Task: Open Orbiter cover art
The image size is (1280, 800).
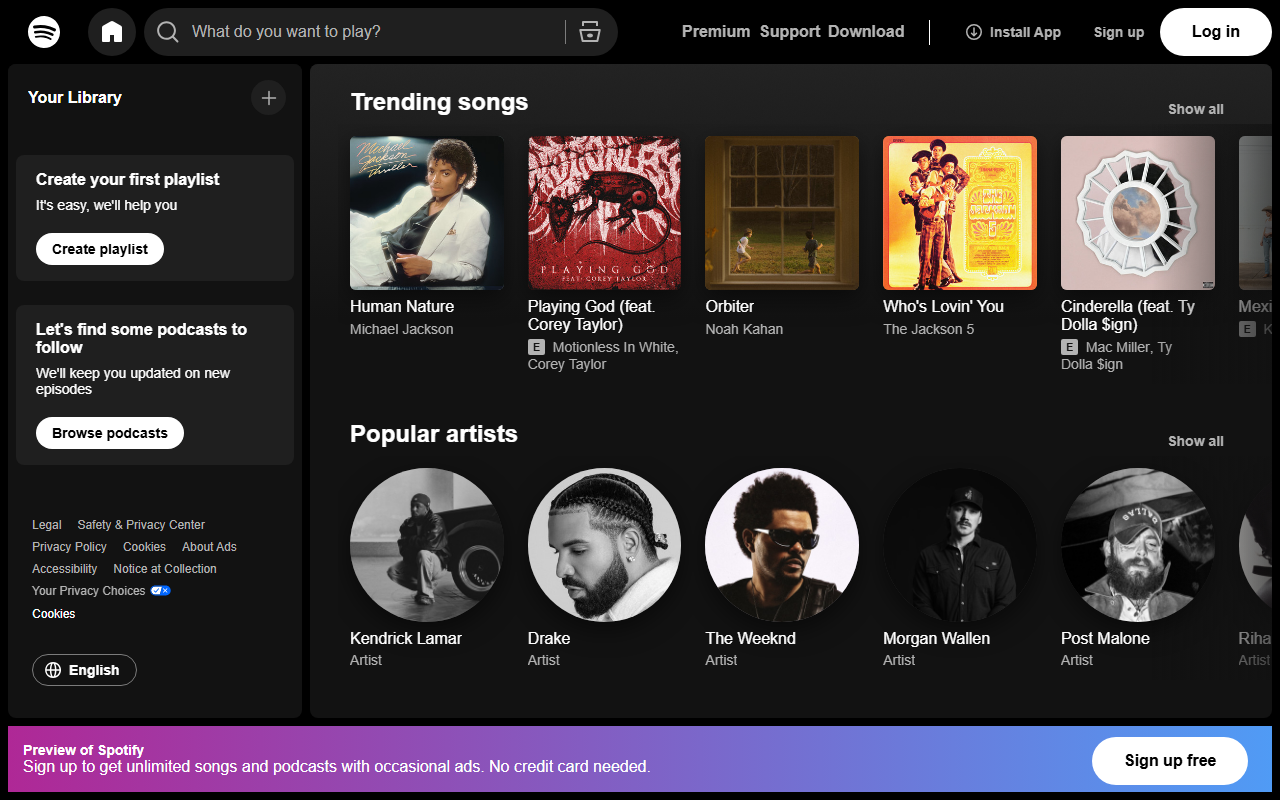Action: point(782,213)
